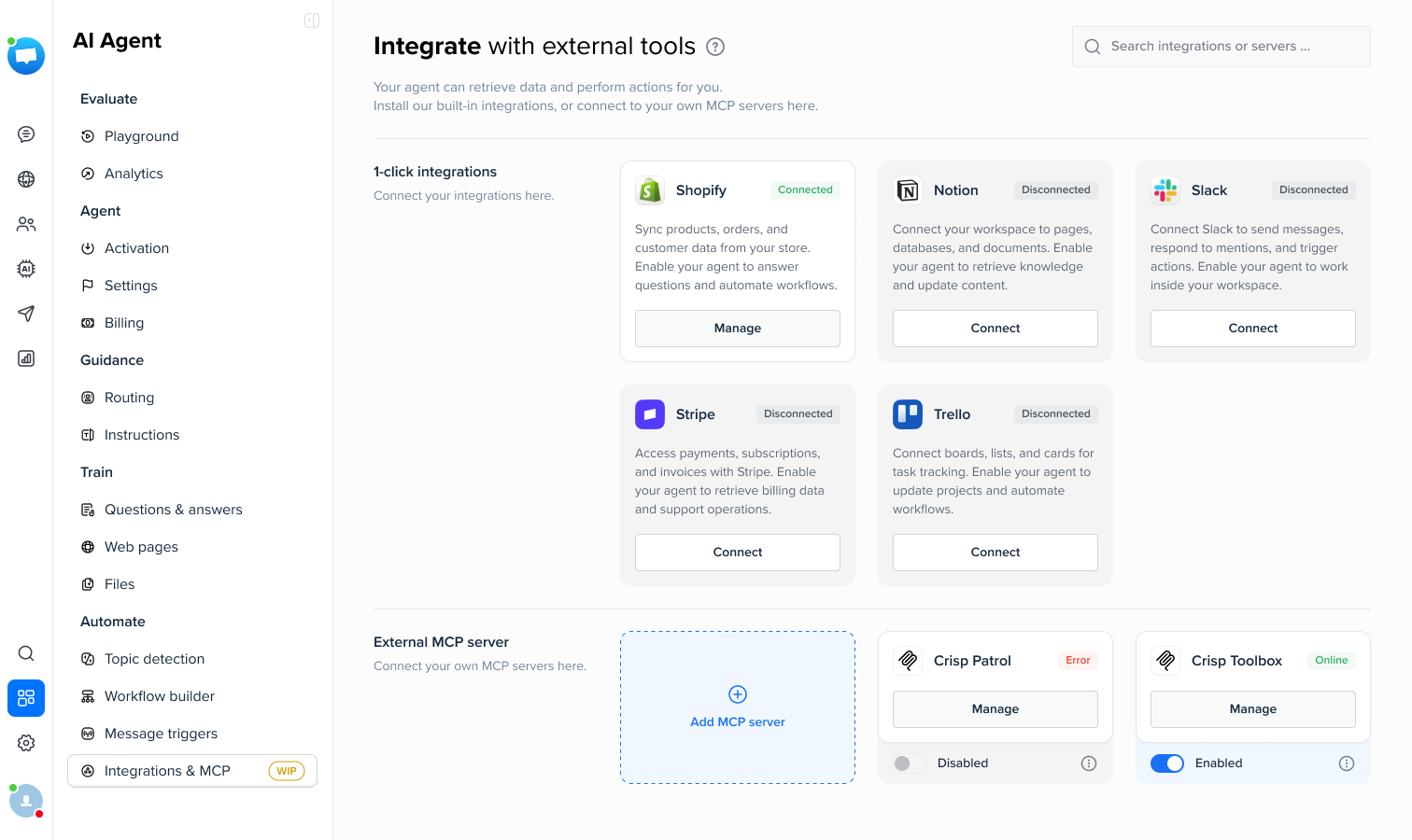
Task: Open Workflow builder in the sidebar
Action: pyautogui.click(x=160, y=696)
